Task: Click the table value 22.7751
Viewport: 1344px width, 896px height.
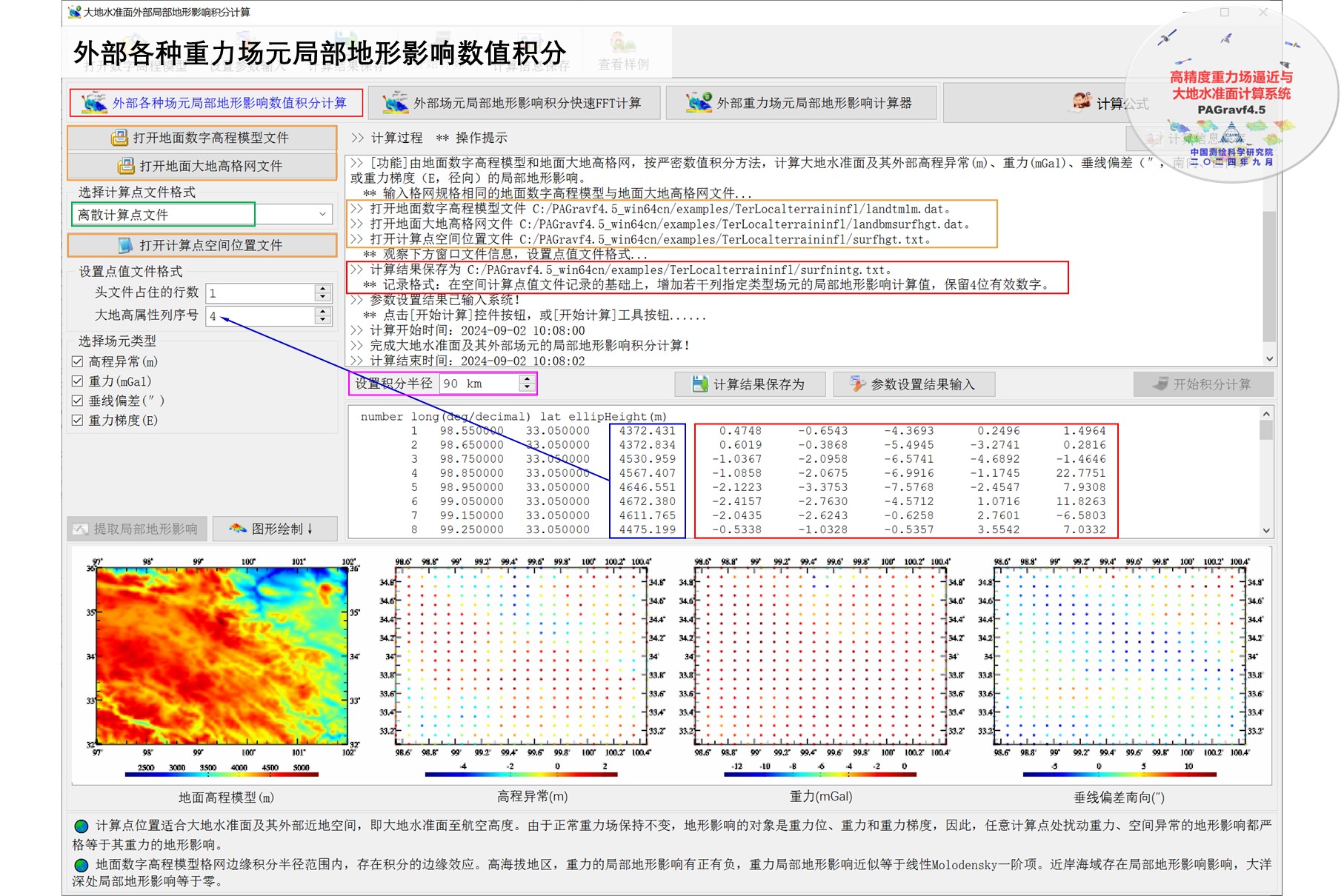Action: tap(1080, 473)
